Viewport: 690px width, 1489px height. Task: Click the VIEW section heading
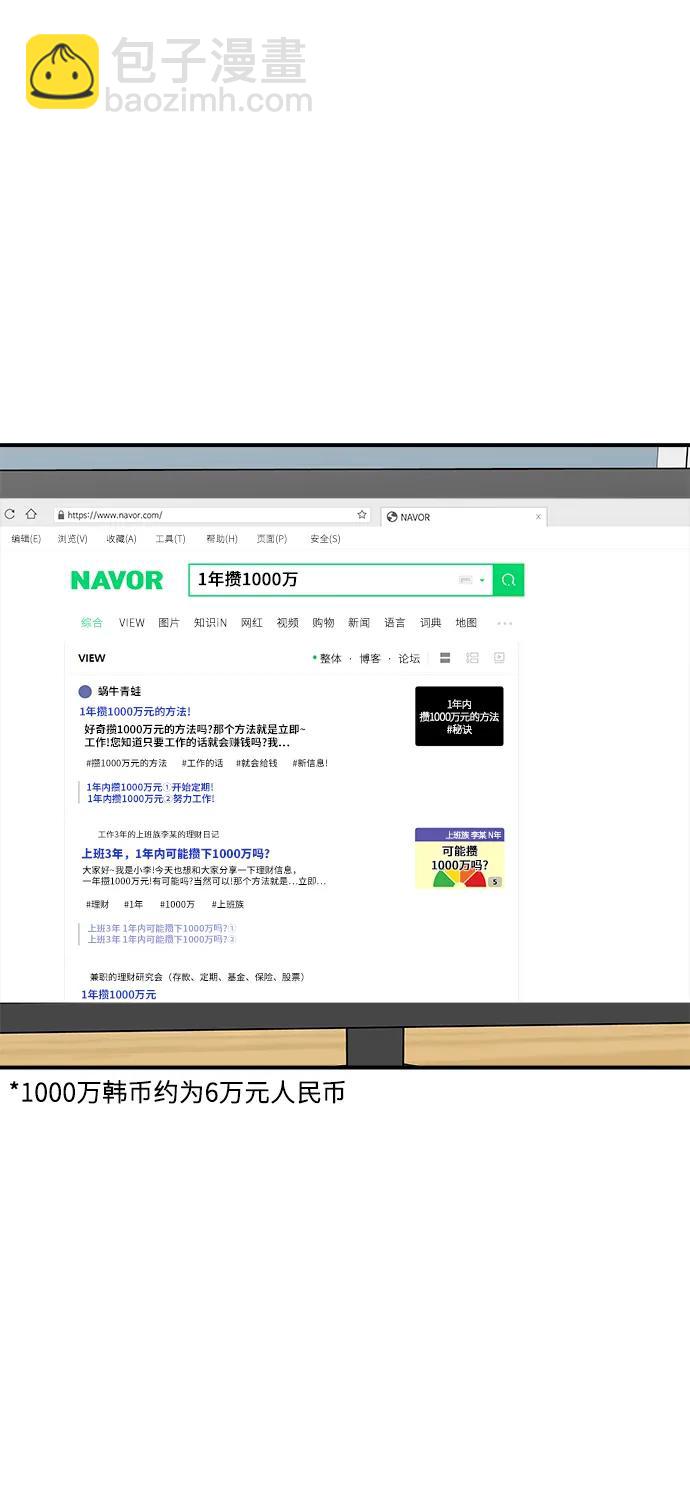pos(91,658)
